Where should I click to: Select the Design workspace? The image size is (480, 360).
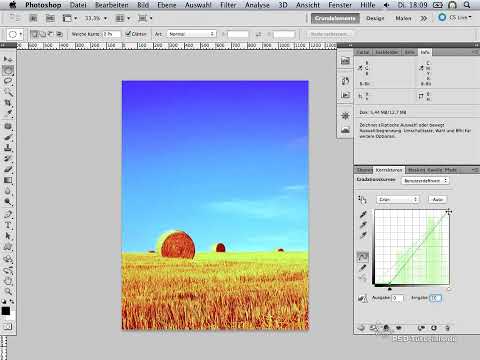point(375,18)
